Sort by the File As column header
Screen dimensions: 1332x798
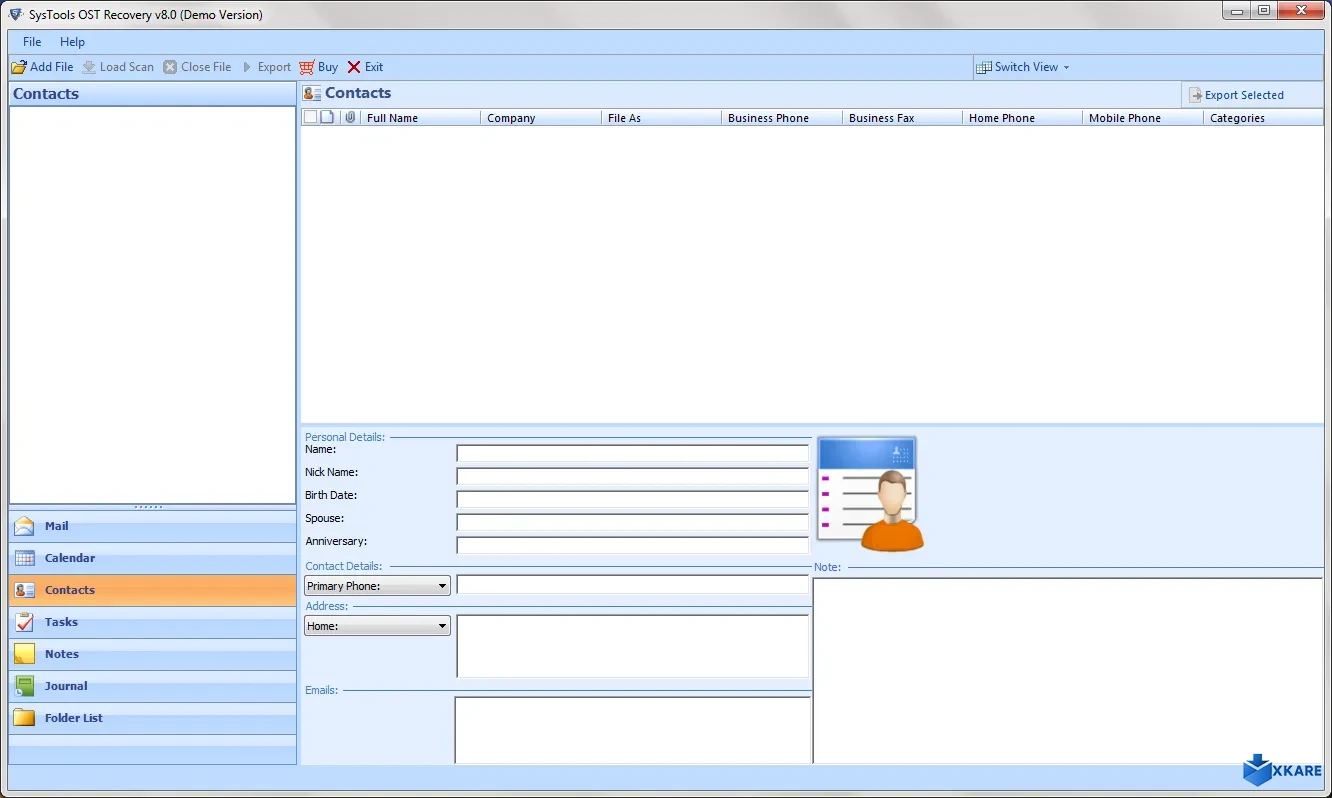[661, 118]
